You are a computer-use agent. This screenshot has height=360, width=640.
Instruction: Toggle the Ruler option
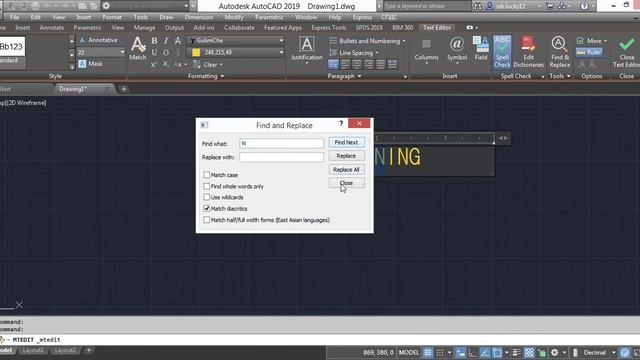589,52
